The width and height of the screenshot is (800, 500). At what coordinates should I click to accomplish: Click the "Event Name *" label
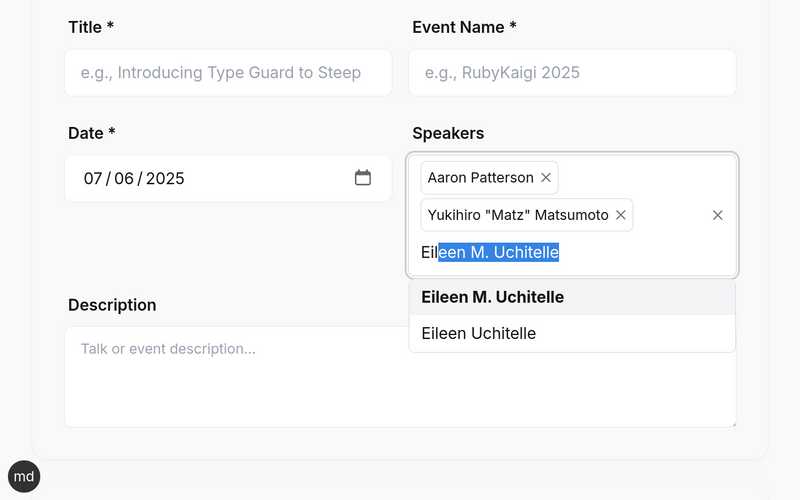(x=464, y=27)
